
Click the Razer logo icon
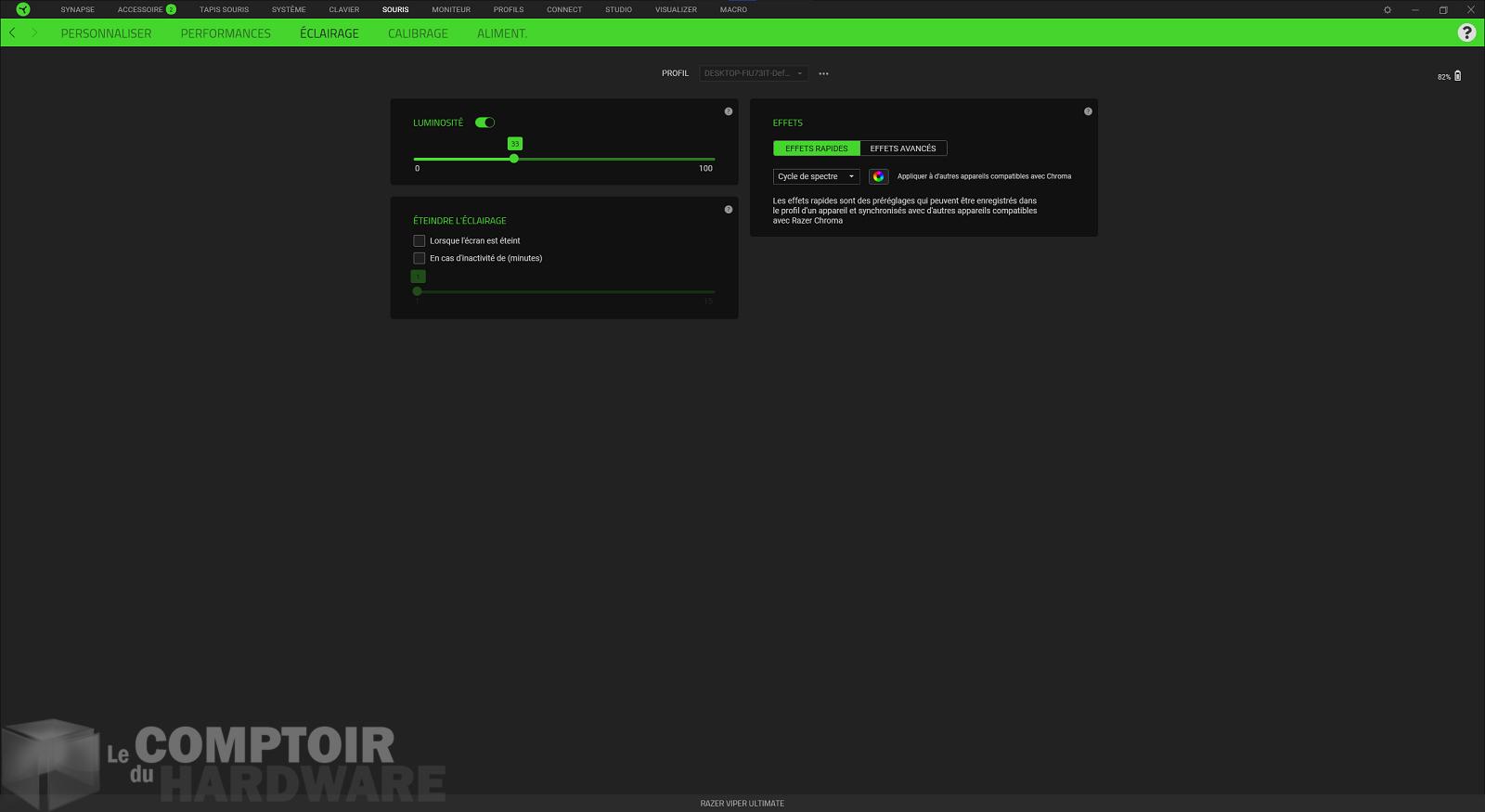pos(23,9)
